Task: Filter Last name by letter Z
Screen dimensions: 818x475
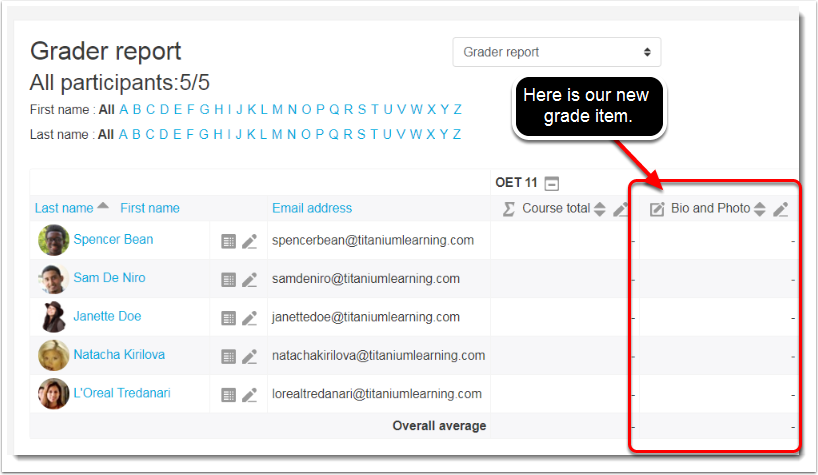Action: (x=456, y=135)
